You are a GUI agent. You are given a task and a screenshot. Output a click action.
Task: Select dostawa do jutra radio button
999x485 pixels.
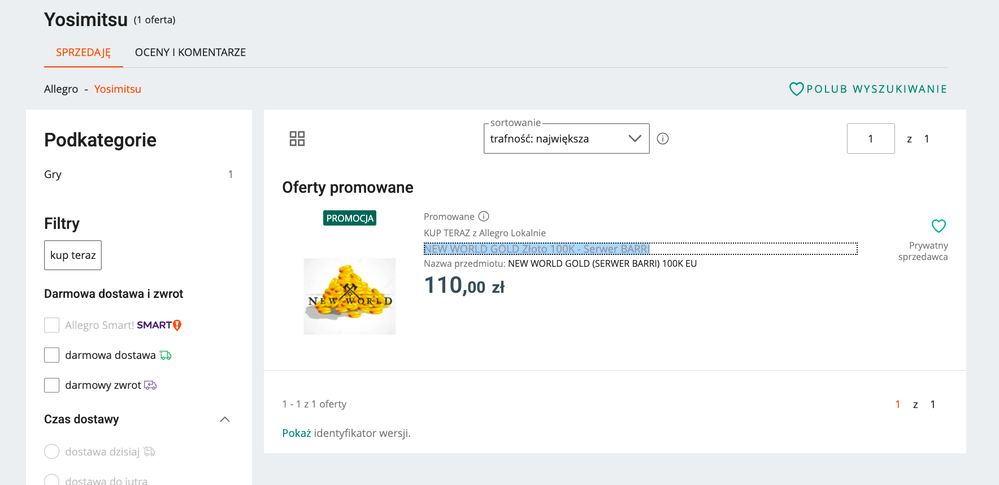coord(52,481)
